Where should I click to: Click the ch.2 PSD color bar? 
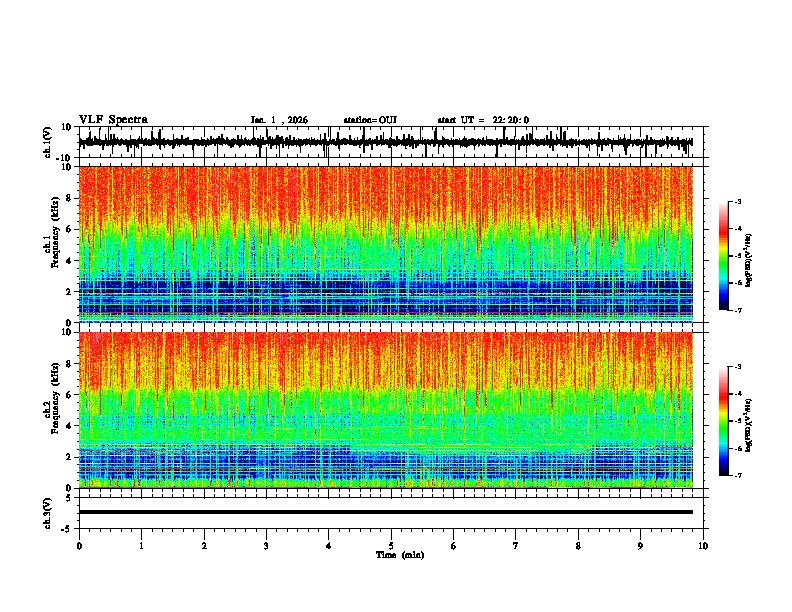click(723, 421)
